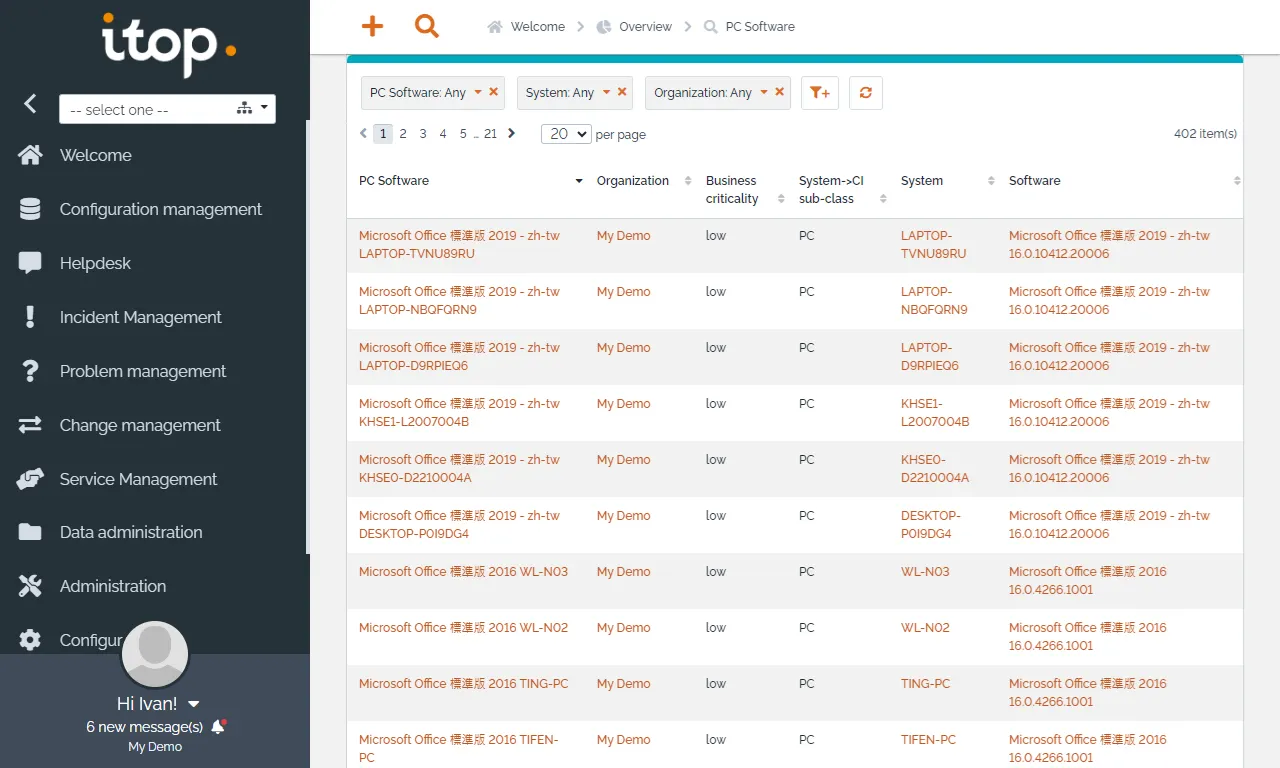This screenshot has width=1280, height=768.
Task: Click the add filter criterion icon
Action: tap(820, 93)
